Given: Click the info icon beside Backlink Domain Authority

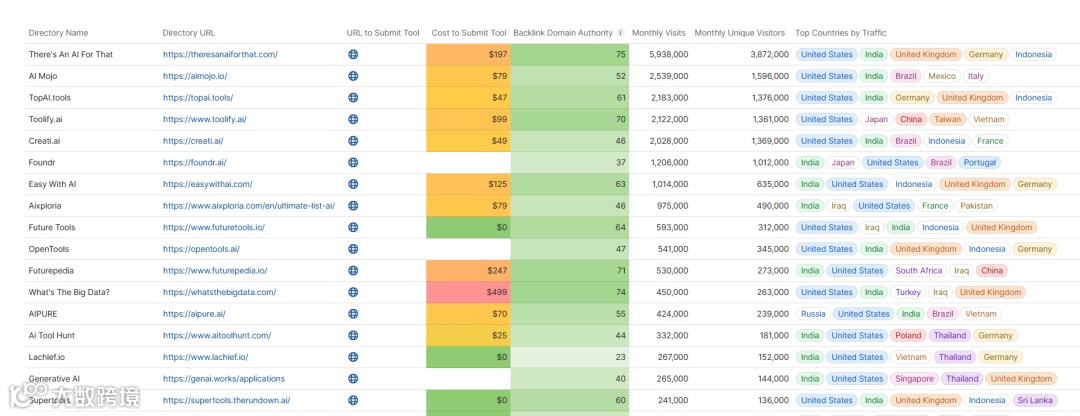Looking at the screenshot, I should click(x=620, y=33).
